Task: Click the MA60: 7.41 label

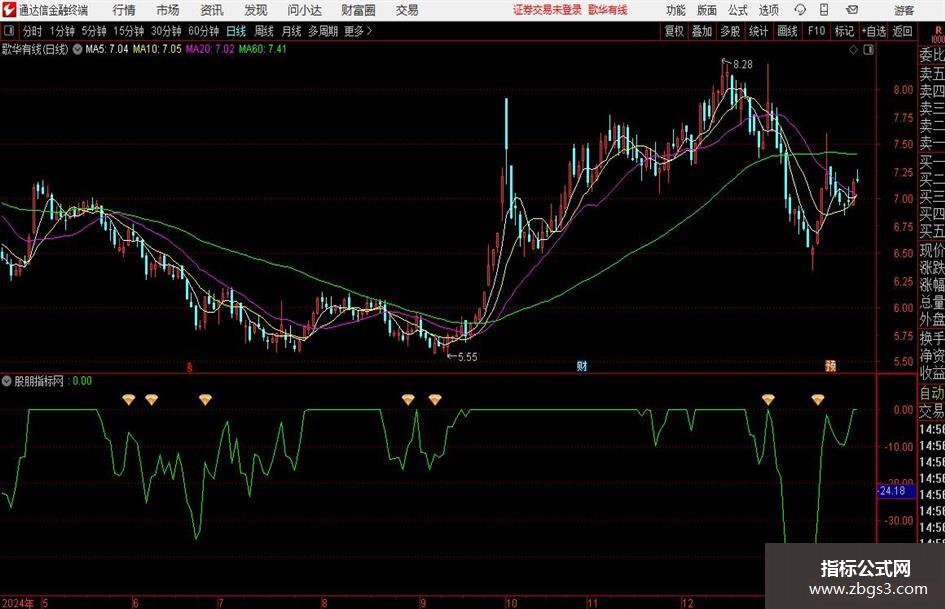Action: (x=263, y=49)
